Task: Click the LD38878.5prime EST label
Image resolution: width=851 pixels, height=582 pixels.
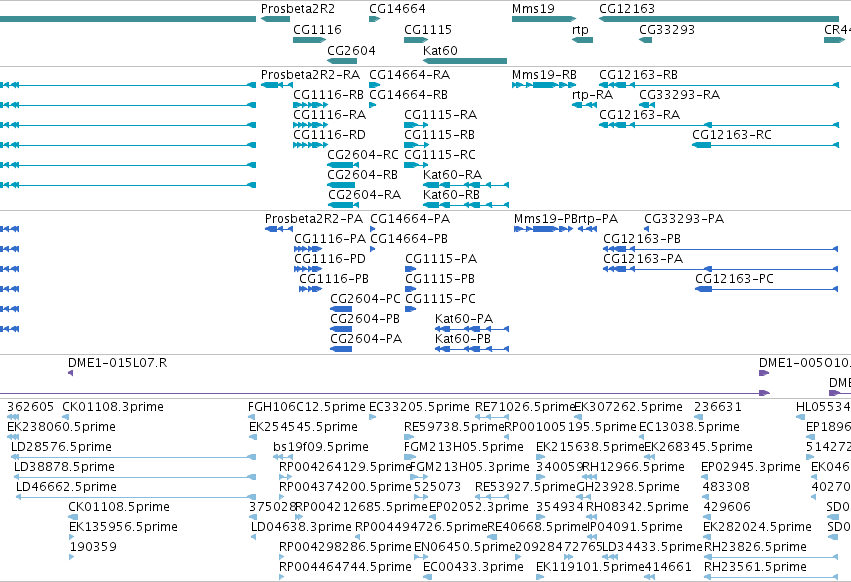Action: [x=64, y=466]
